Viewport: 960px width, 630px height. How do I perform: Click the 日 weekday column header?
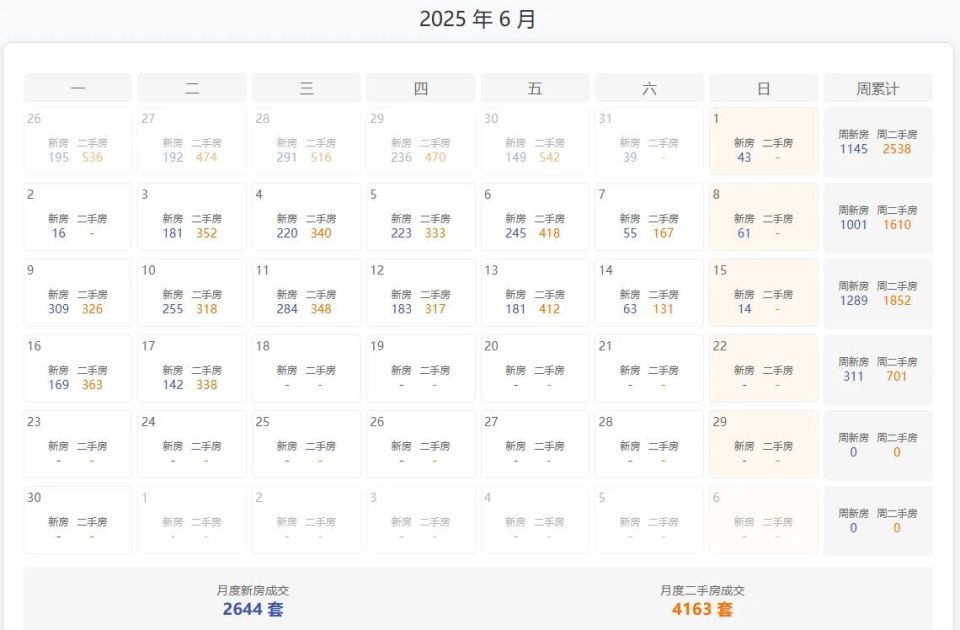pyautogui.click(x=763, y=88)
